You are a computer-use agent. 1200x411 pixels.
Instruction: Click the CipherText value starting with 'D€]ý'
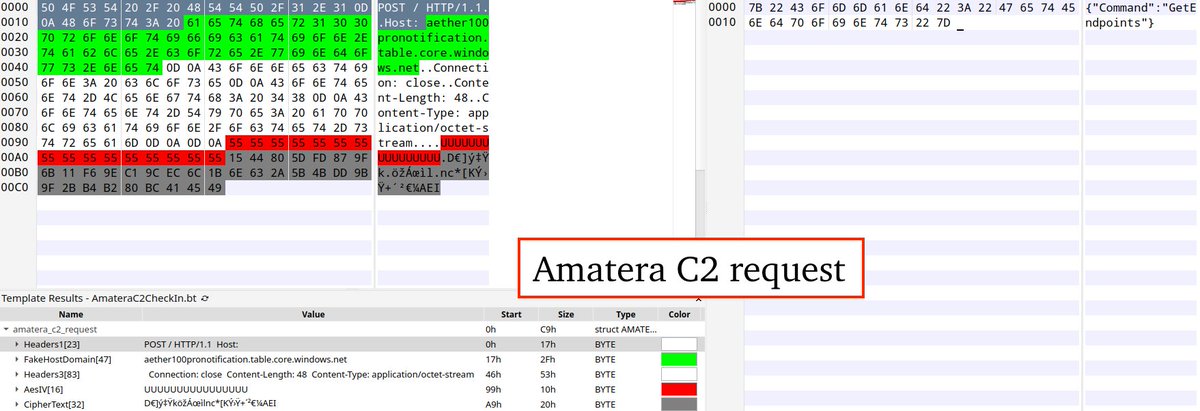[x=210, y=403]
